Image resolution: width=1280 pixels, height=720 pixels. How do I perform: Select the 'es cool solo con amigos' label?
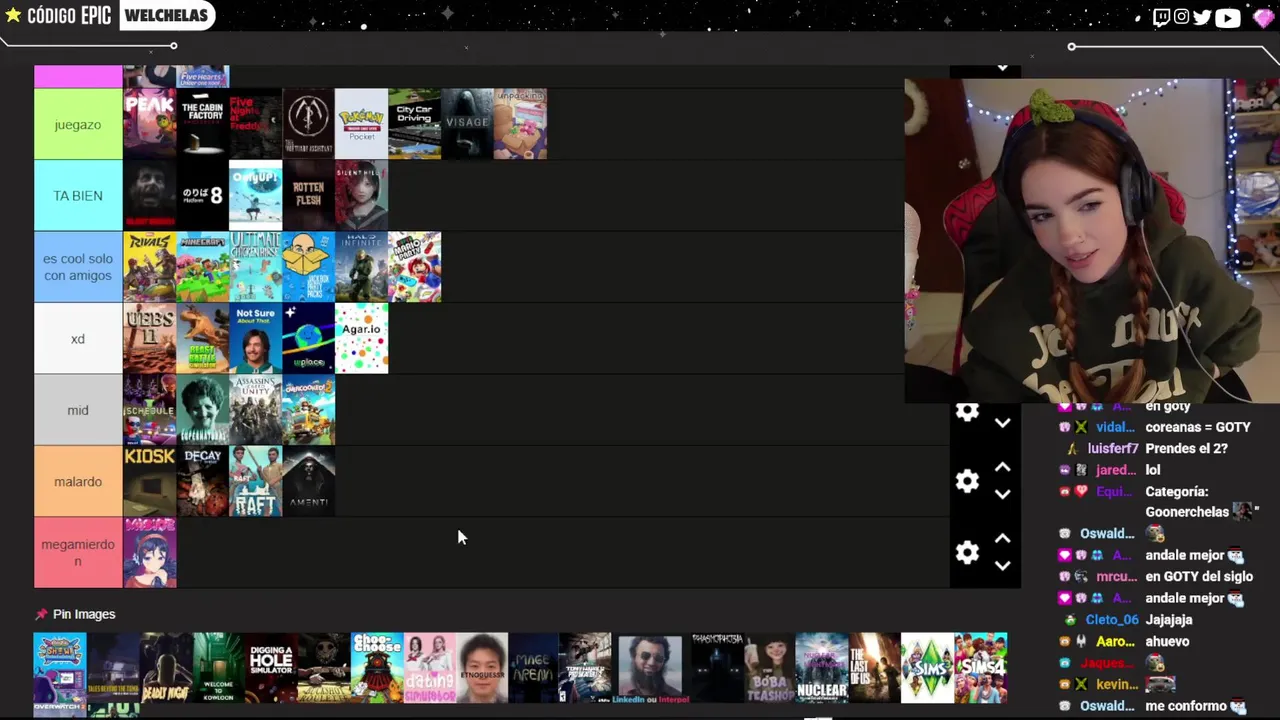pos(78,267)
